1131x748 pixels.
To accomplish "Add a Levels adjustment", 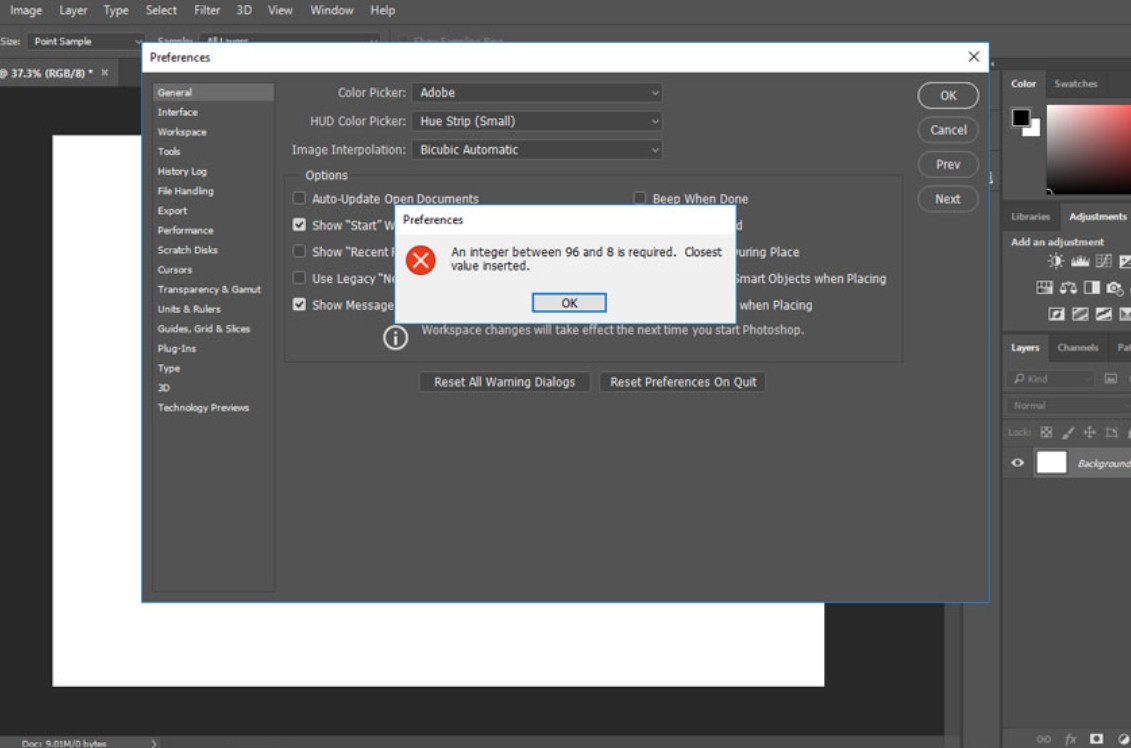I will (x=1079, y=262).
